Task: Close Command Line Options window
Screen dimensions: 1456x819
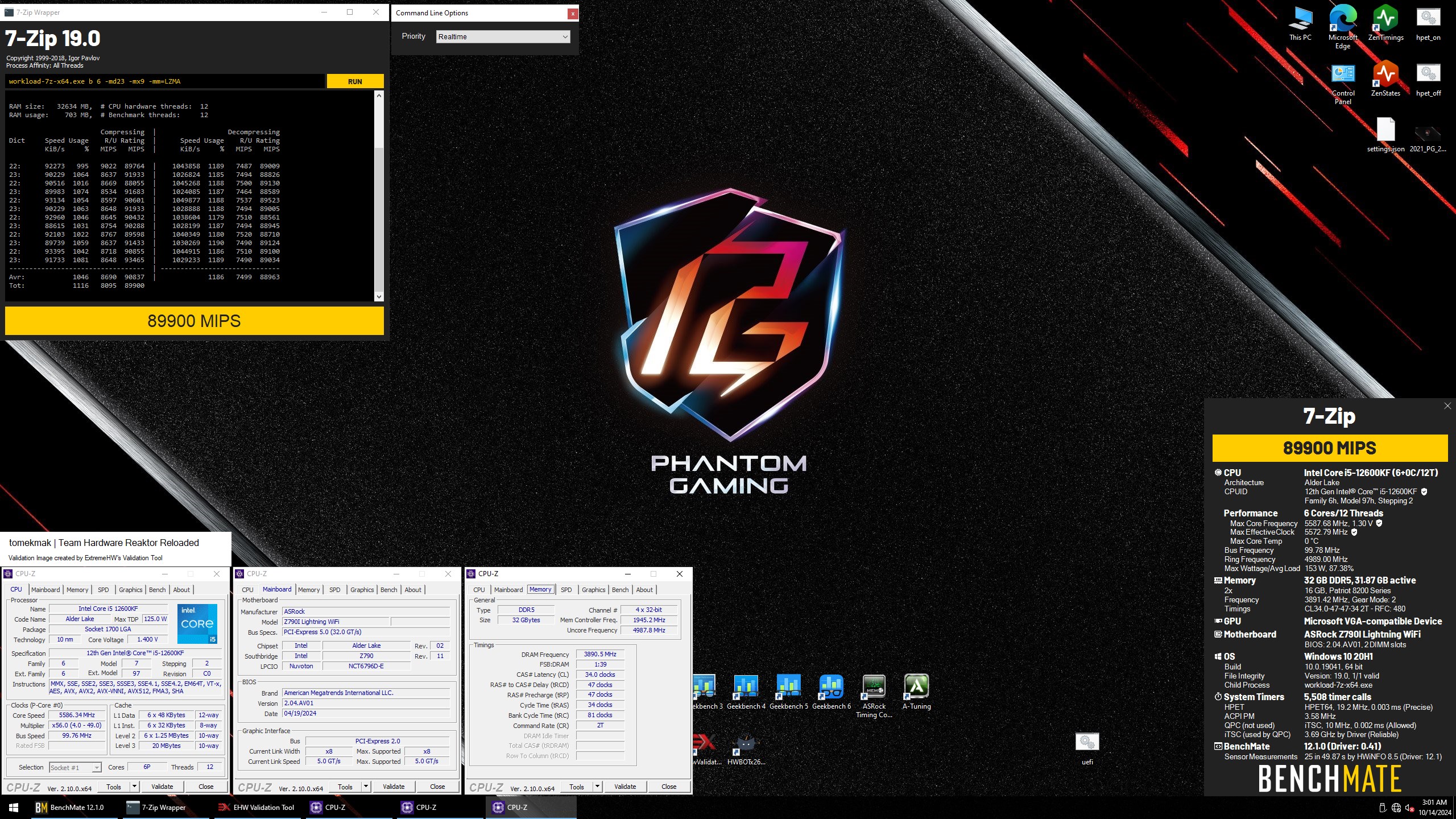Action: pyautogui.click(x=573, y=13)
